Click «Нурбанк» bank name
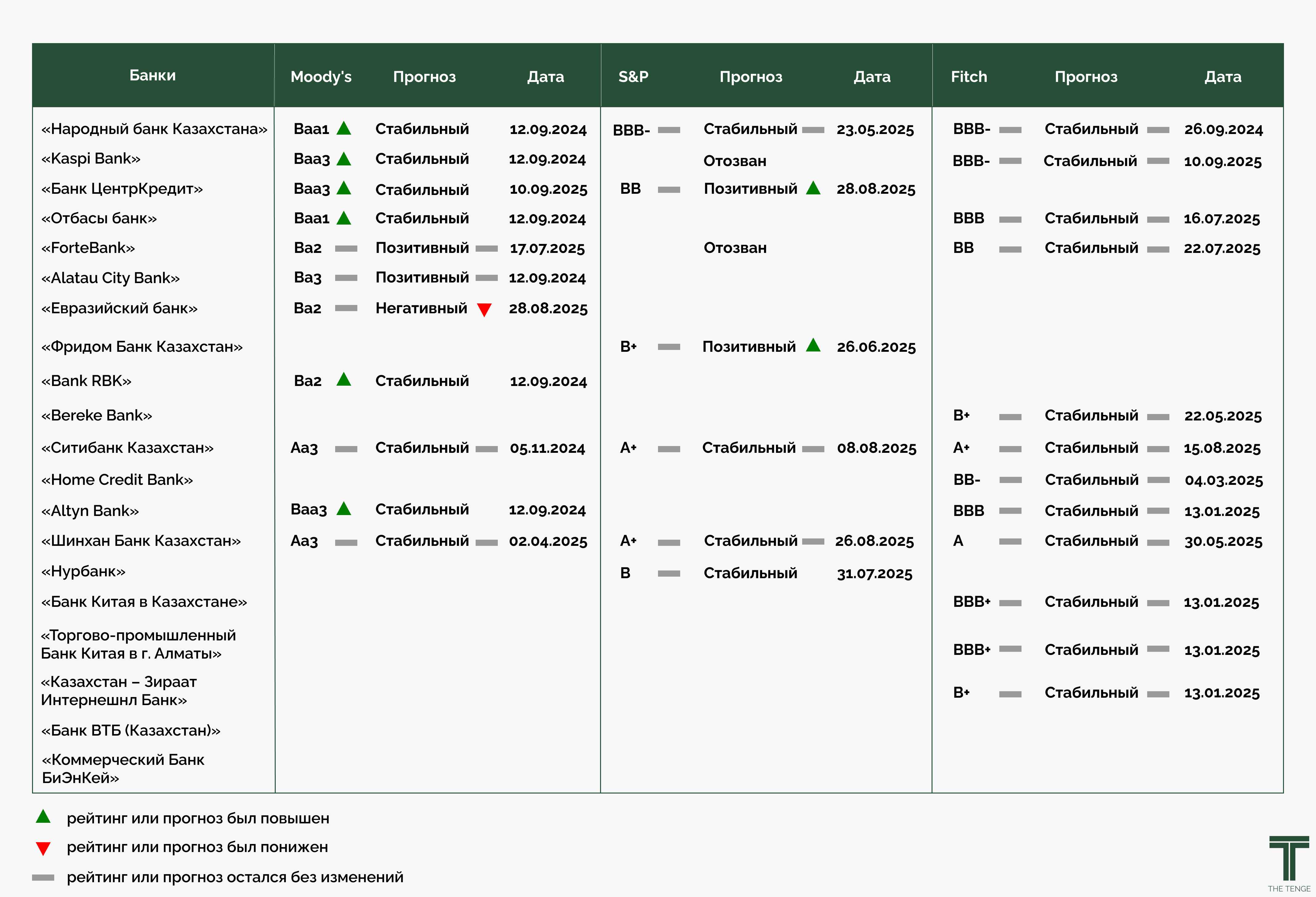 (x=83, y=571)
